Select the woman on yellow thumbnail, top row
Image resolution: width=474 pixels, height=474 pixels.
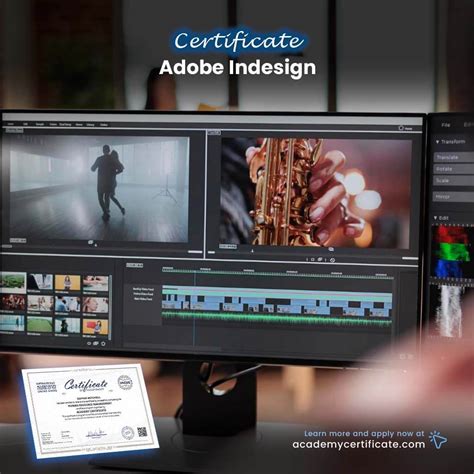(67, 282)
